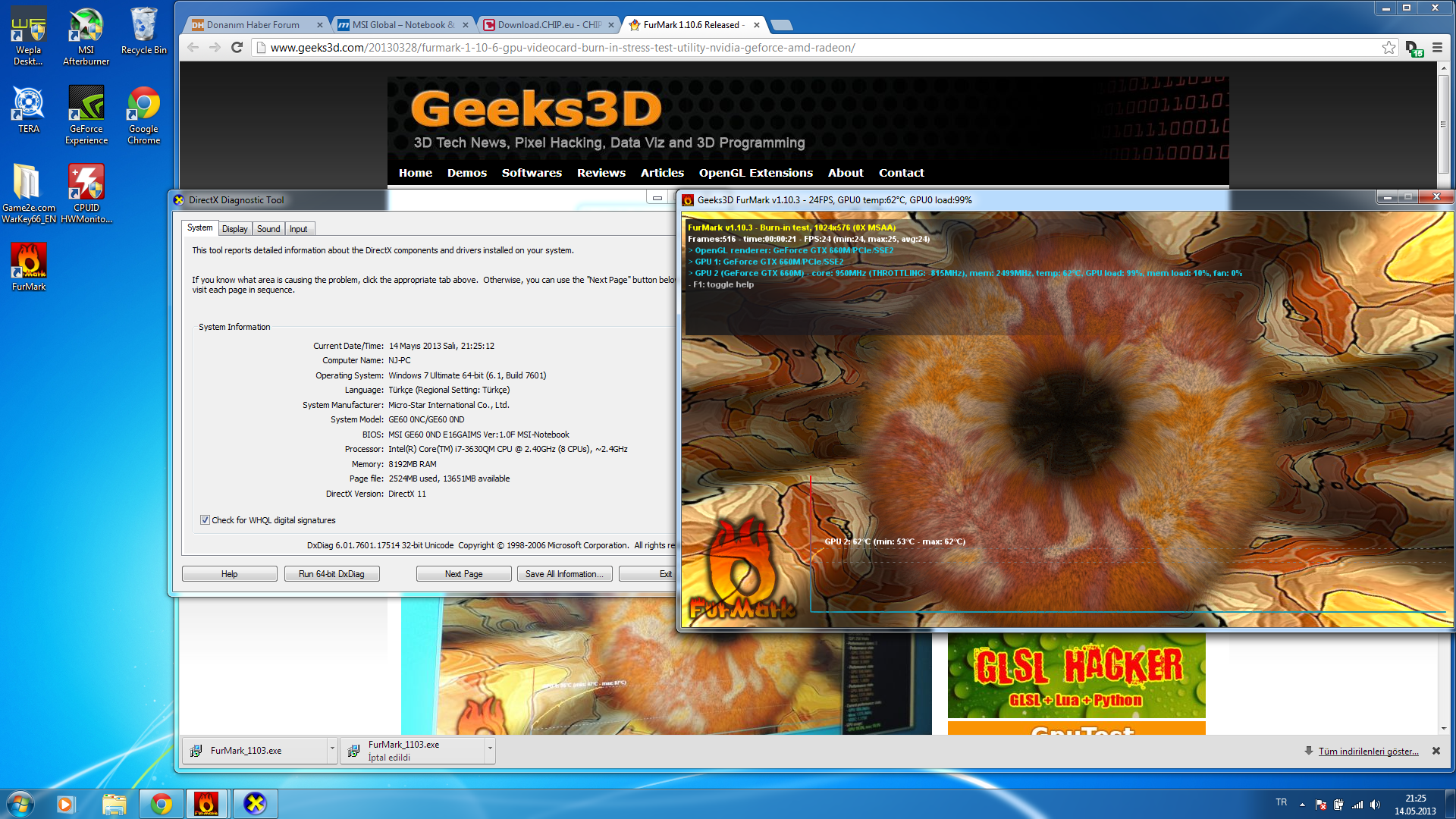This screenshot has height=819, width=1456.
Task: Reload the Geeks3D page
Action: (x=237, y=48)
